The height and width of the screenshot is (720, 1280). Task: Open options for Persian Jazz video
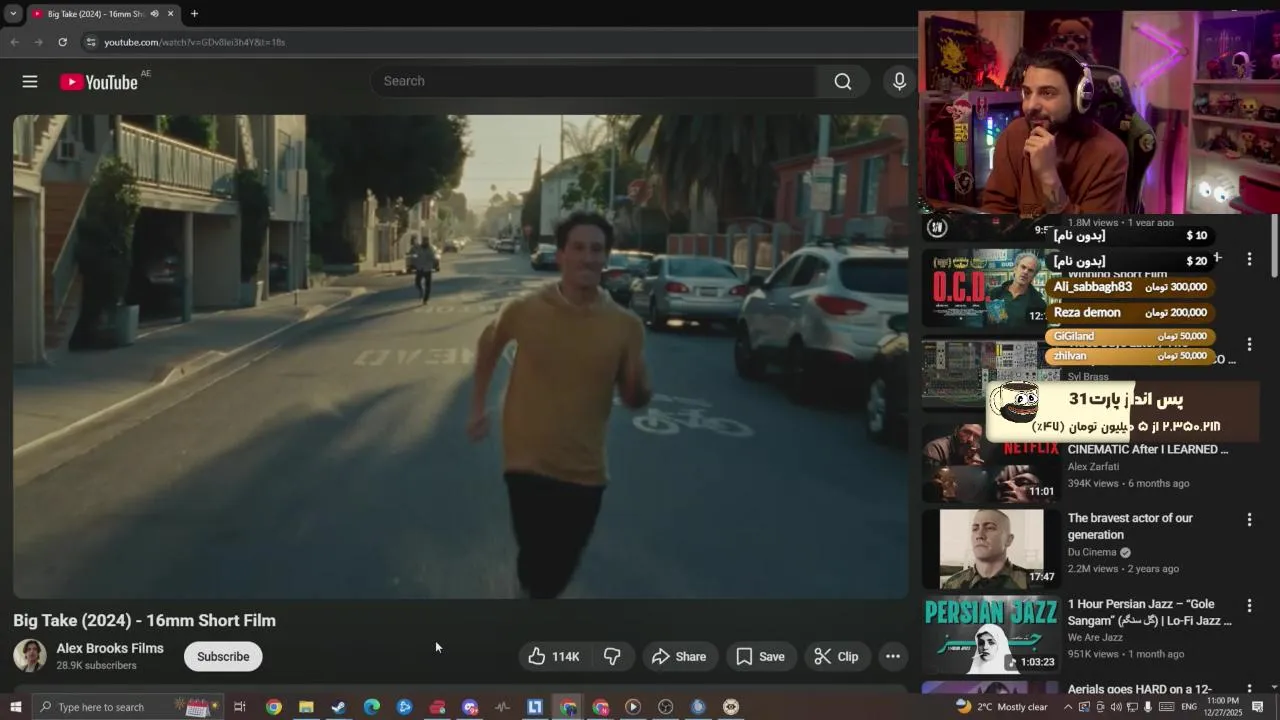(x=1249, y=606)
